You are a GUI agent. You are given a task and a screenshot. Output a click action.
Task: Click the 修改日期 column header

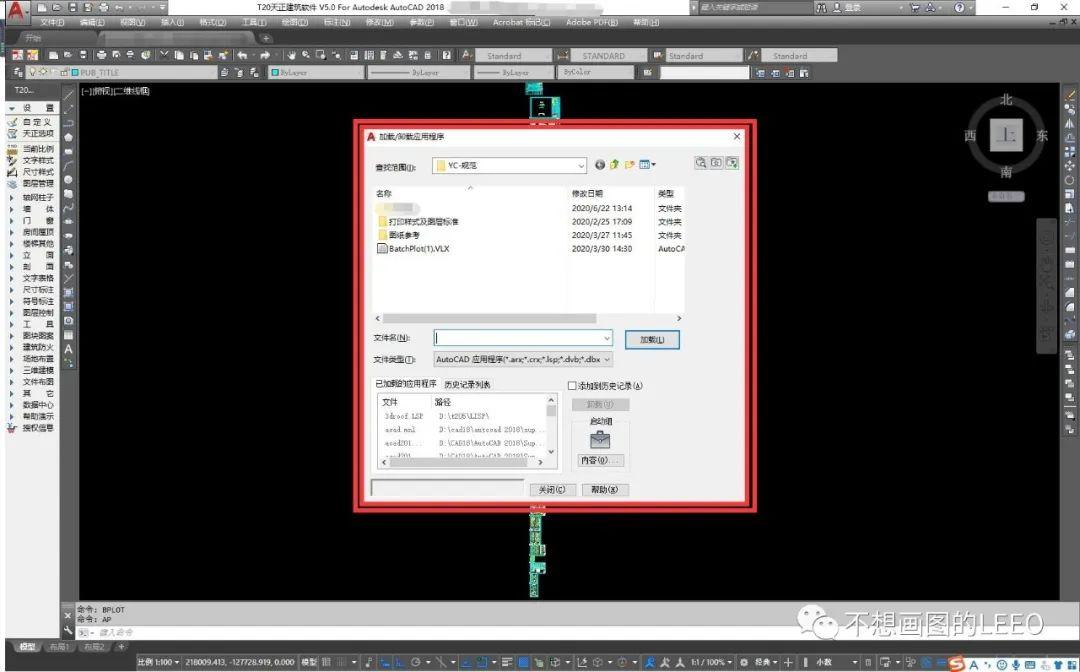pyautogui.click(x=587, y=193)
